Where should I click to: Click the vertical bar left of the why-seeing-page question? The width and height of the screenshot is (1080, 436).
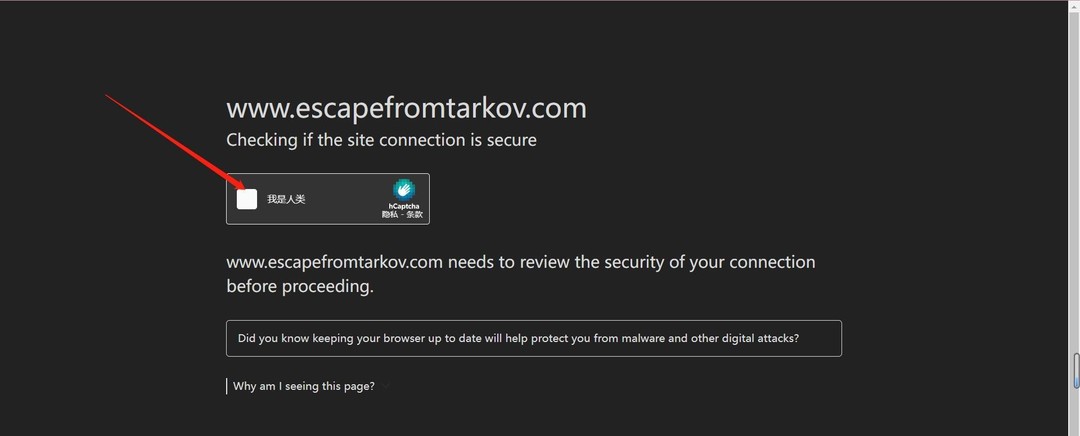(x=227, y=386)
